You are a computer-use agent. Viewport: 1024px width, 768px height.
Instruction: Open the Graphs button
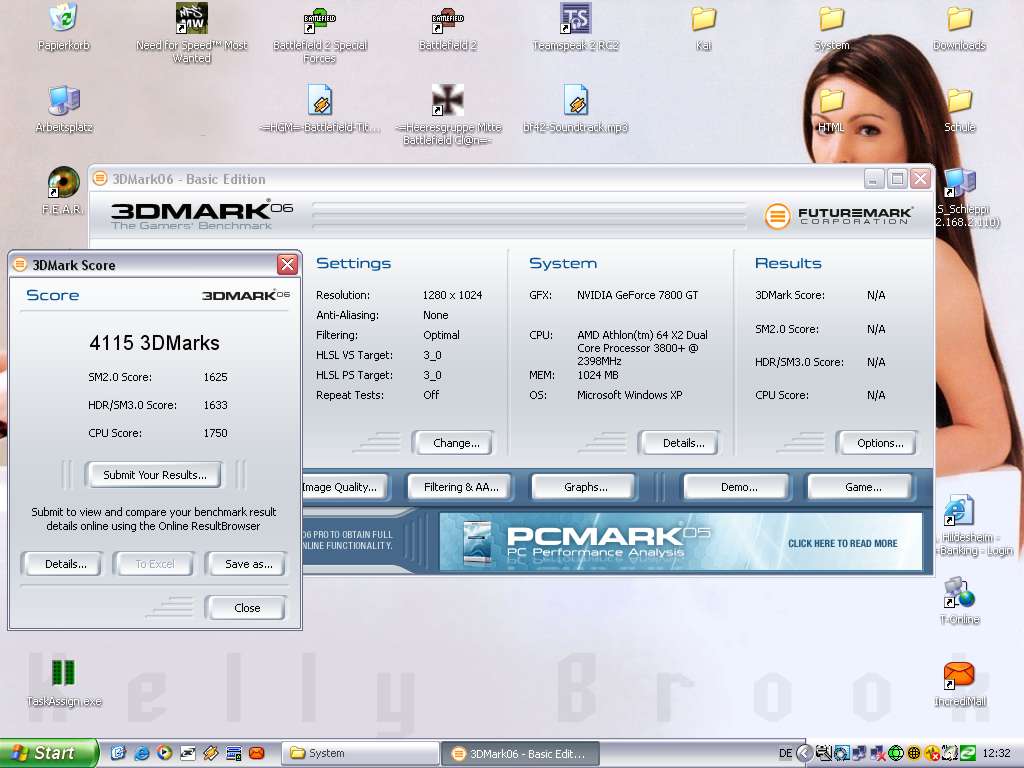585,487
